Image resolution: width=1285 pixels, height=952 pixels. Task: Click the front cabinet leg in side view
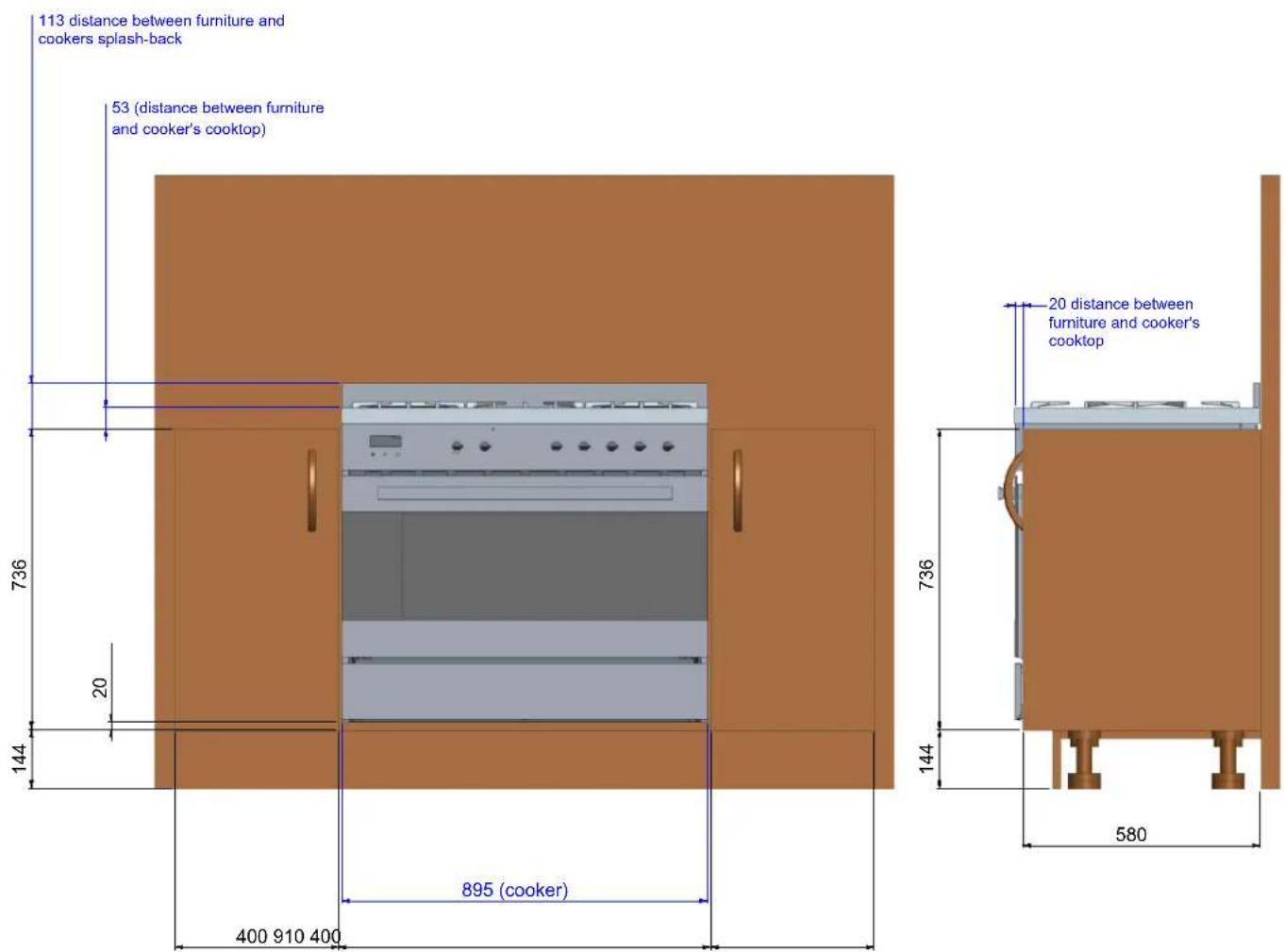1082,760
